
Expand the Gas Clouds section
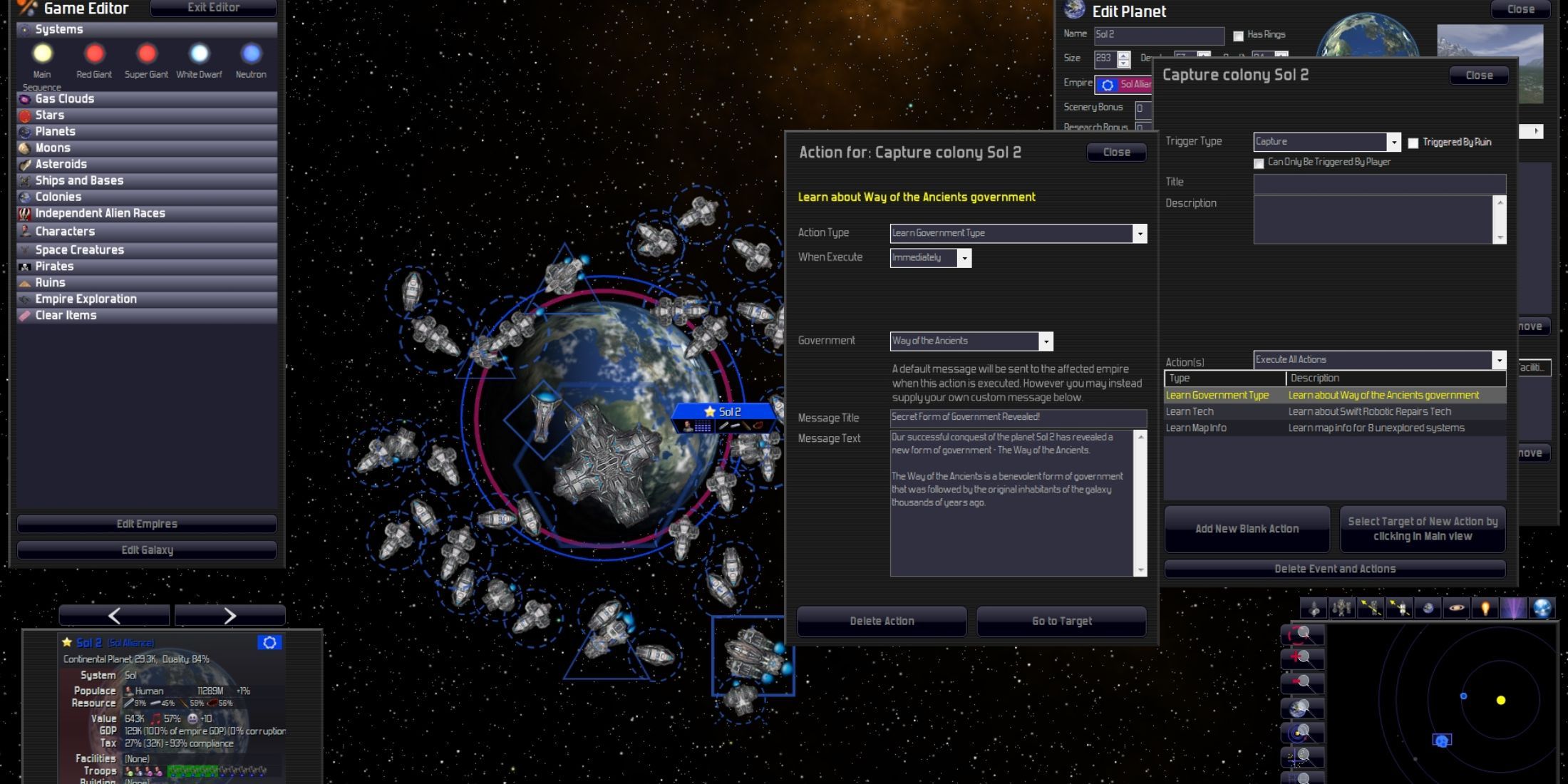click(147, 99)
